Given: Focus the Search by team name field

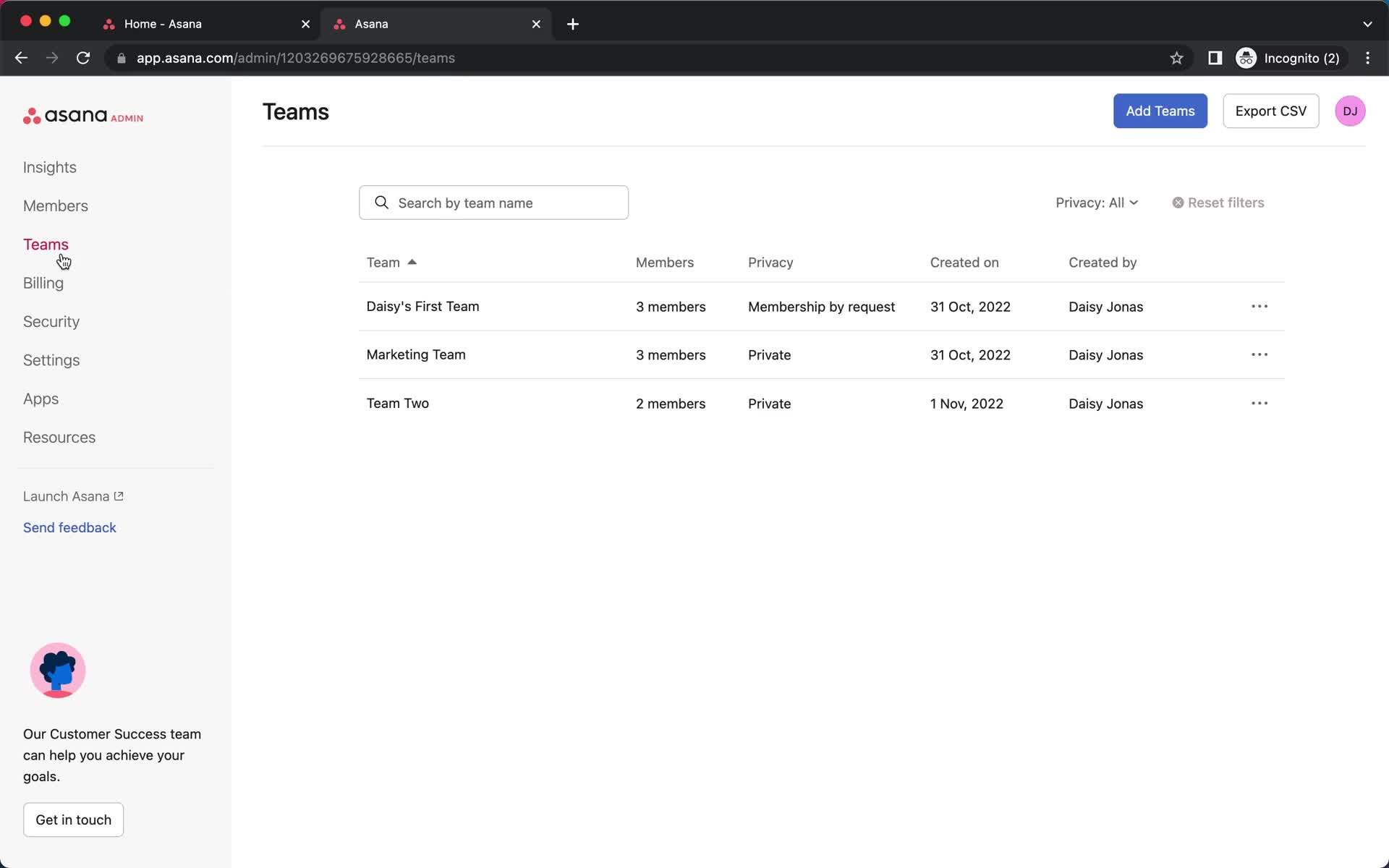Looking at the screenshot, I should point(493,203).
